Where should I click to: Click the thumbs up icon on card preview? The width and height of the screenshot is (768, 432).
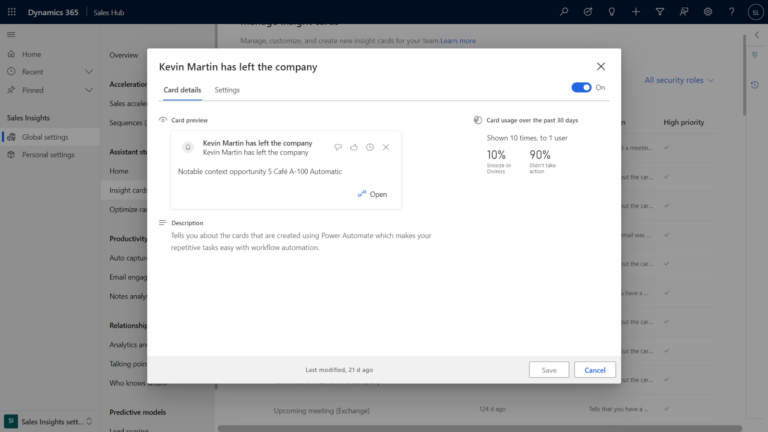(354, 147)
